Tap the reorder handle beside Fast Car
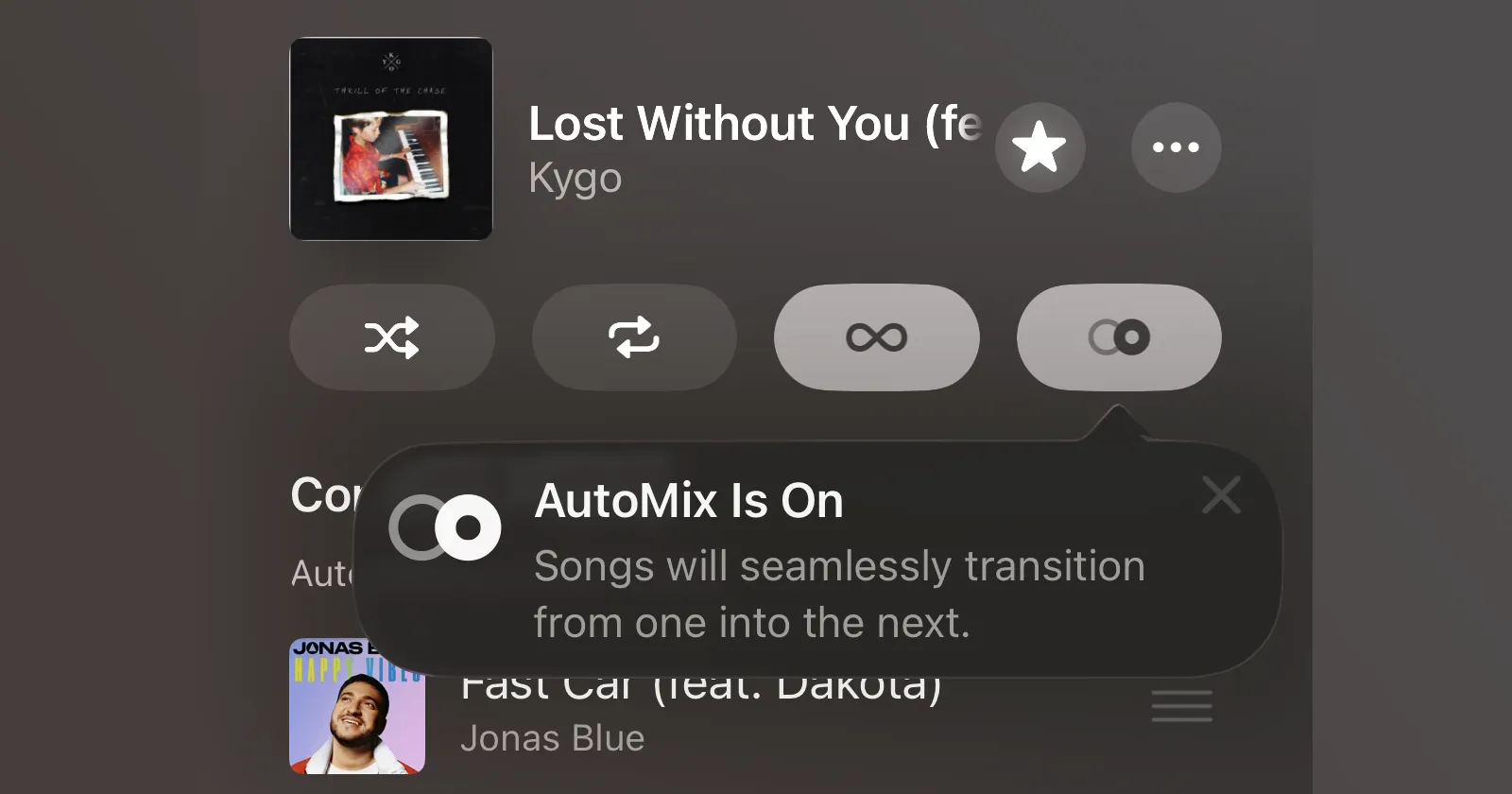 1181,706
